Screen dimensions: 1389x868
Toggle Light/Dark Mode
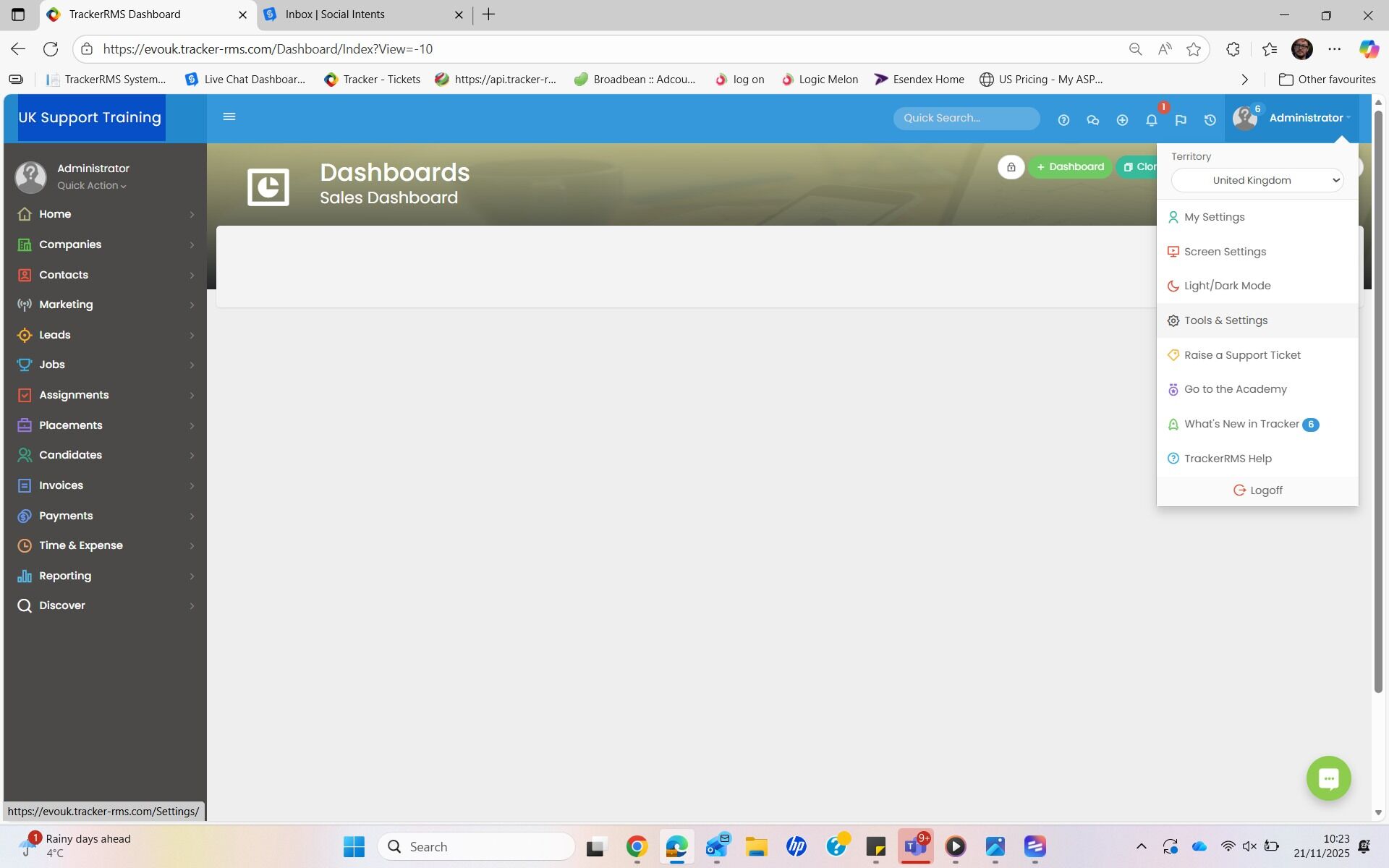pos(1227,286)
